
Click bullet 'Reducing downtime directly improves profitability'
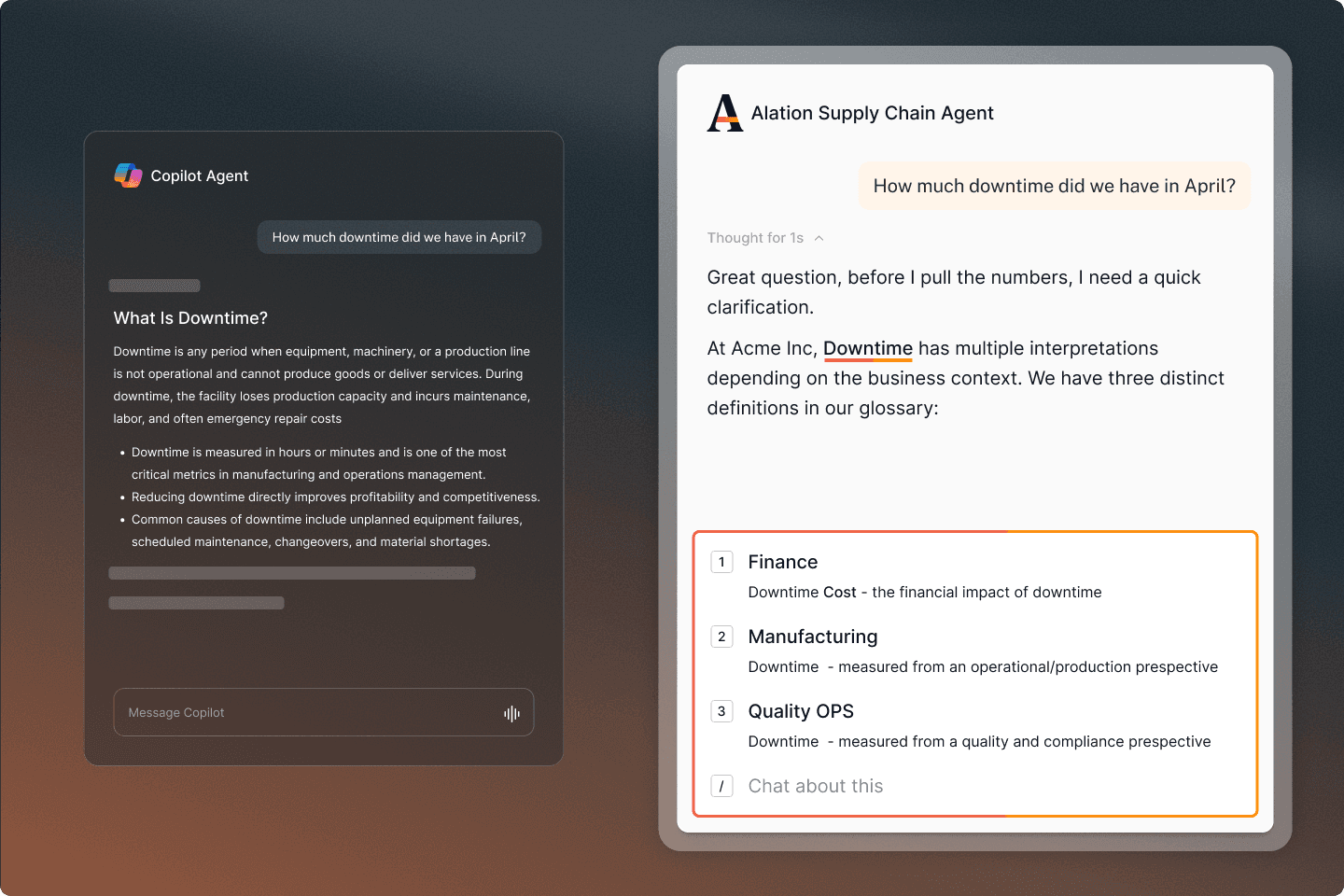point(335,497)
